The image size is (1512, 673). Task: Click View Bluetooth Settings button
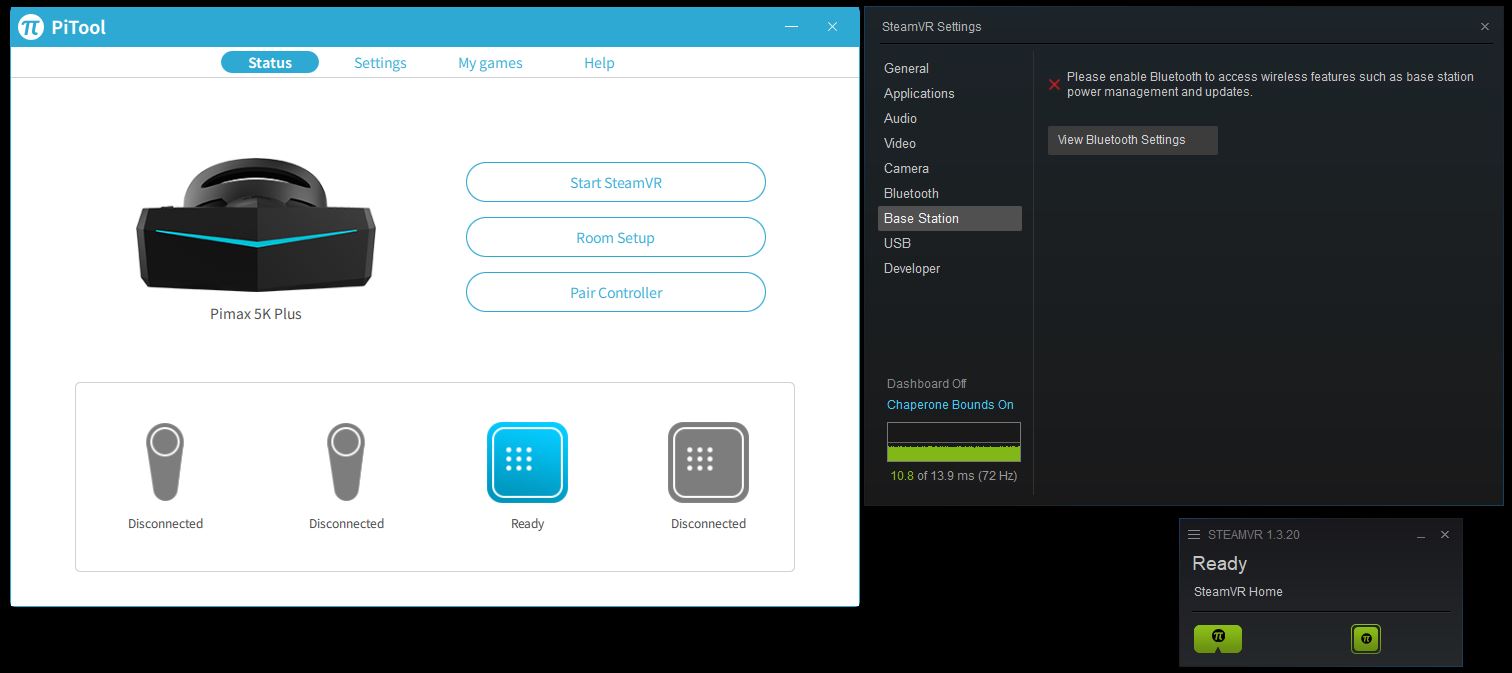coord(1133,140)
